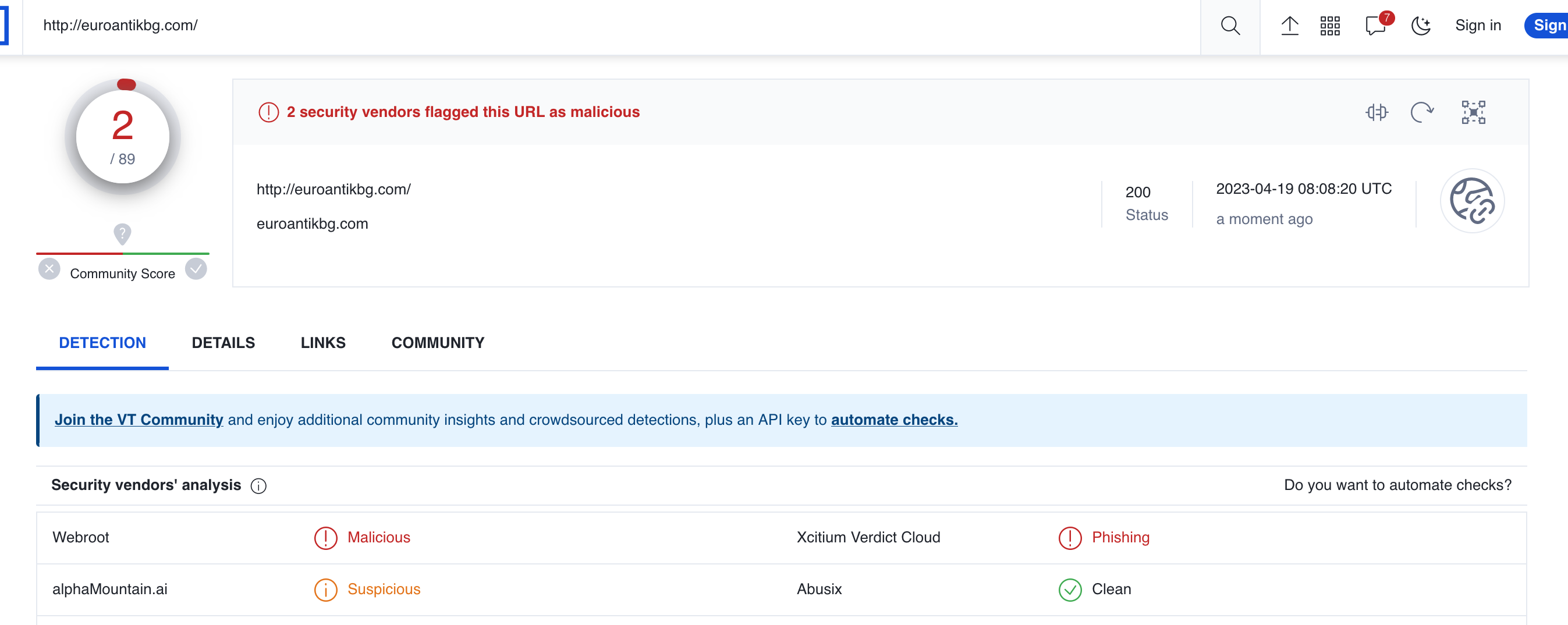The height and width of the screenshot is (625, 1568).
Task: Vote harmless with the check icon
Action: click(196, 268)
